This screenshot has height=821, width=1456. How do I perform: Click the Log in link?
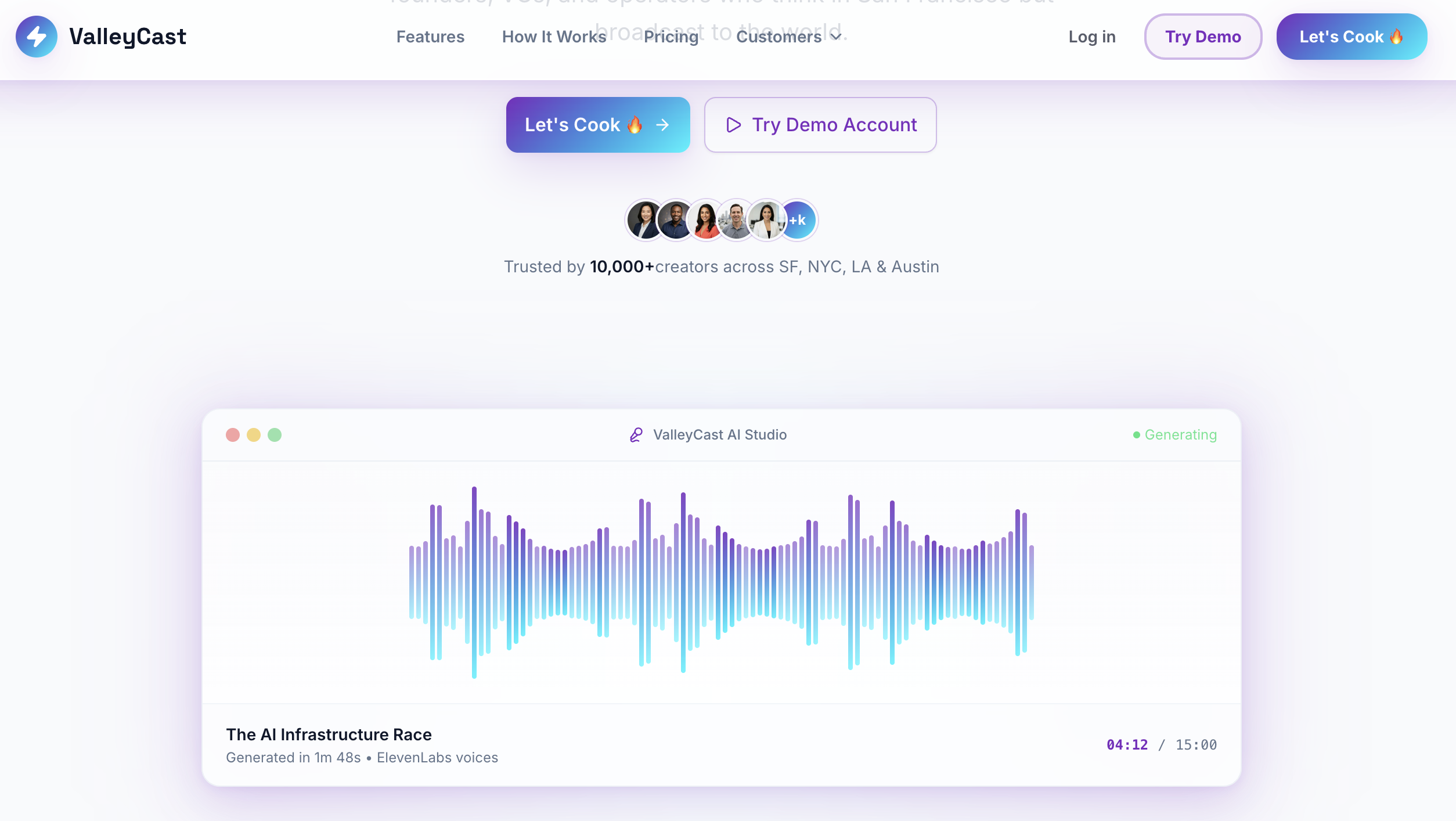[x=1092, y=37]
